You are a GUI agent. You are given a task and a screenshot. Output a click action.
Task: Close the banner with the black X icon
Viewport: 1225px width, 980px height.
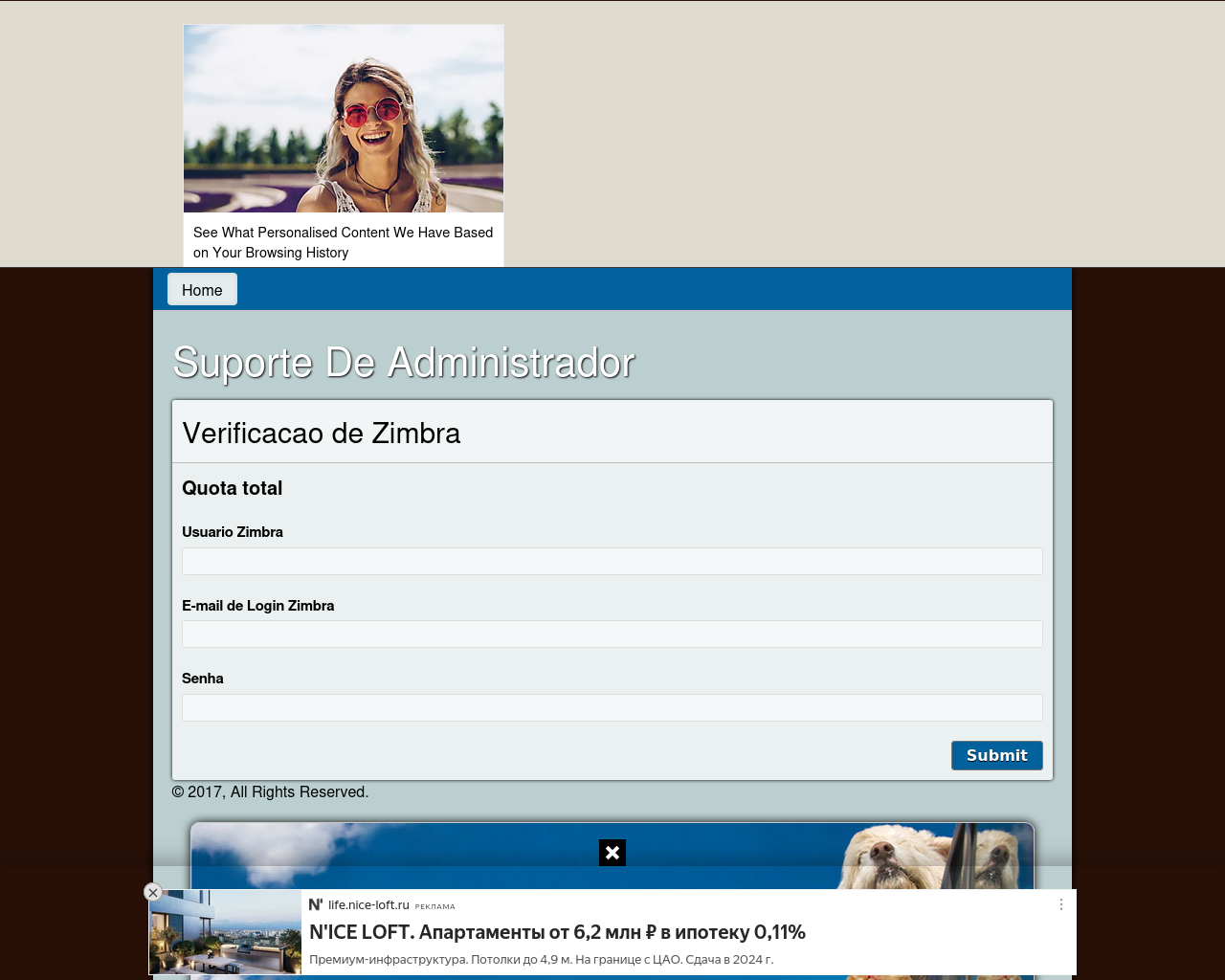612,853
